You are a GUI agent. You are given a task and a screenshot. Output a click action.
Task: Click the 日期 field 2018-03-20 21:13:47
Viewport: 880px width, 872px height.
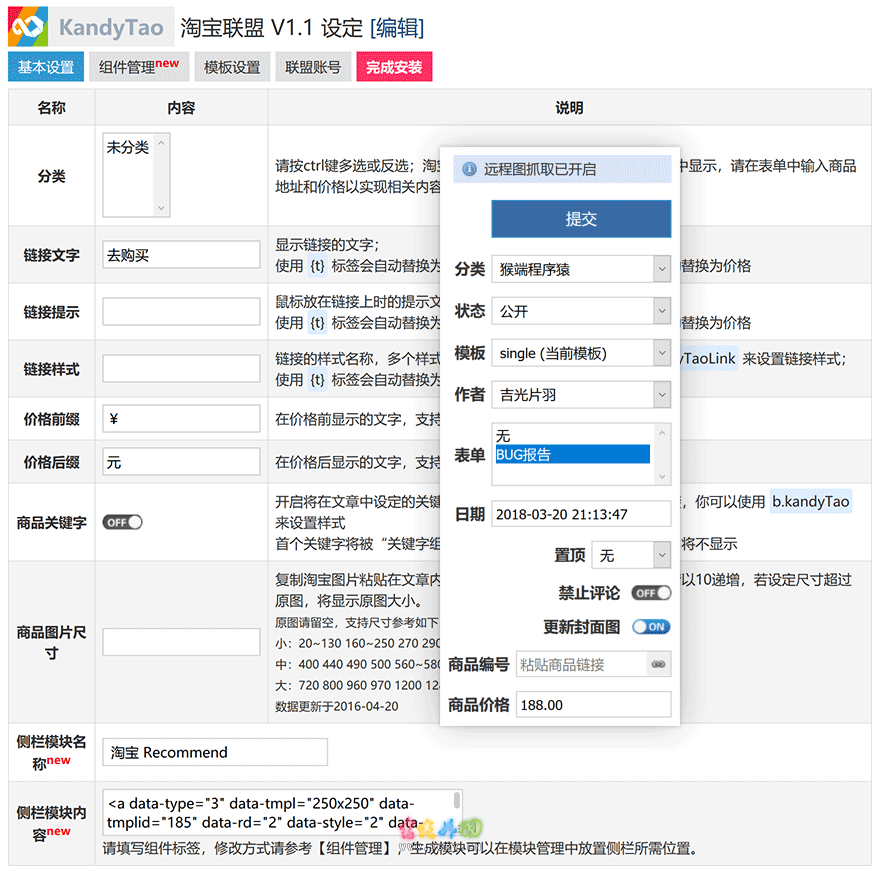[581, 514]
